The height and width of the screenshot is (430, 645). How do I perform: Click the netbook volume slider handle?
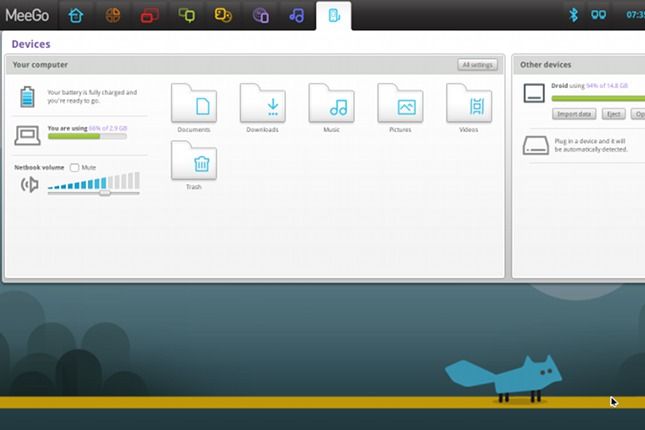point(104,192)
